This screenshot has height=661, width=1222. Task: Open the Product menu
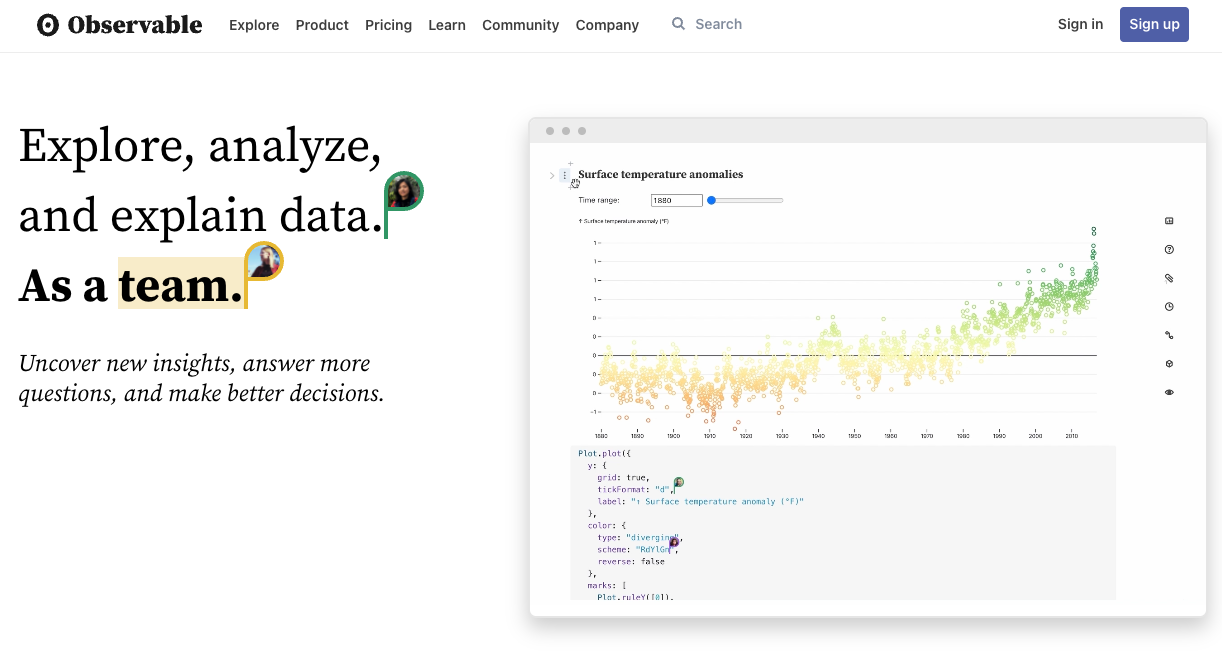tap(322, 25)
